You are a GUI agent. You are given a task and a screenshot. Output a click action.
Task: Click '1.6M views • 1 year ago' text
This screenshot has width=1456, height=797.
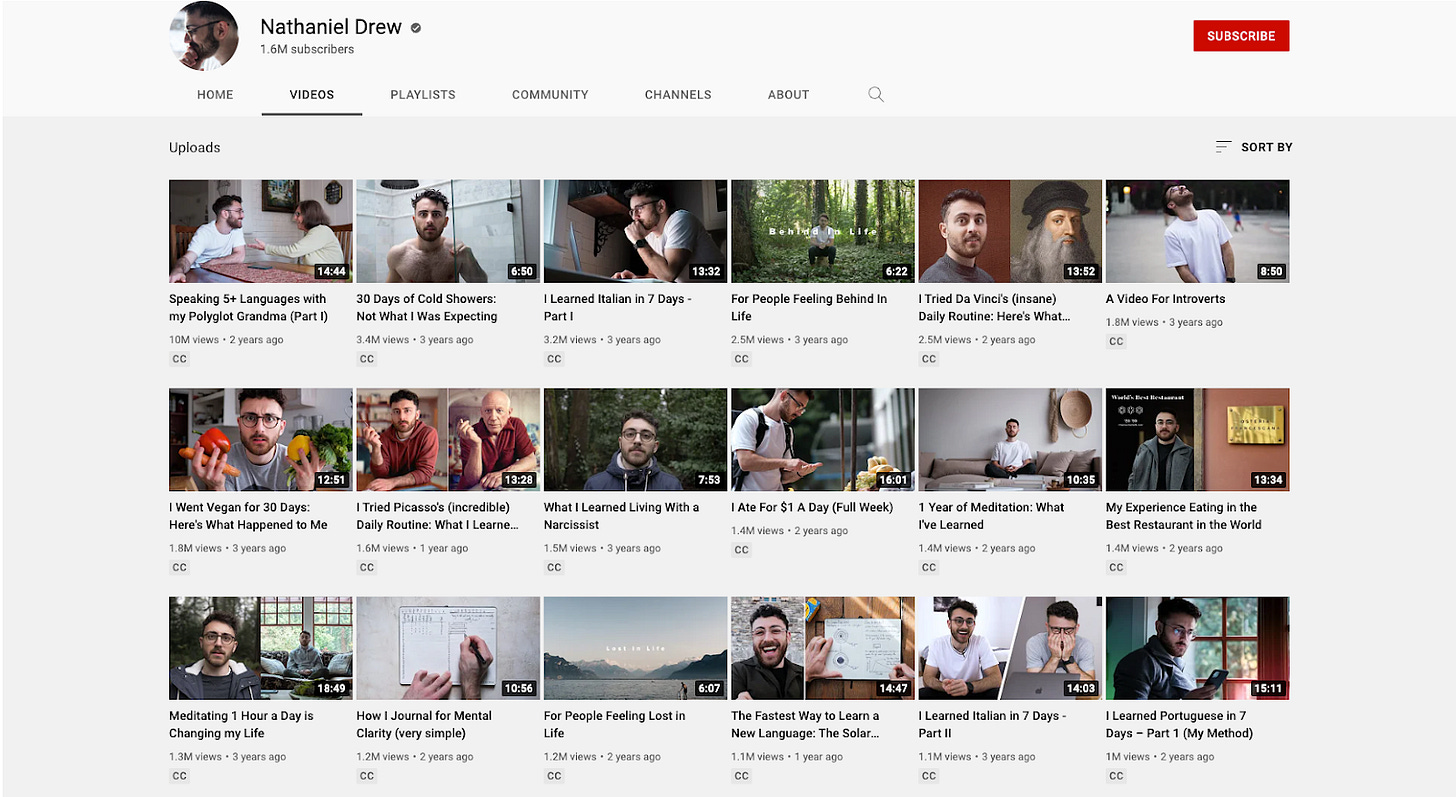[x=412, y=548]
